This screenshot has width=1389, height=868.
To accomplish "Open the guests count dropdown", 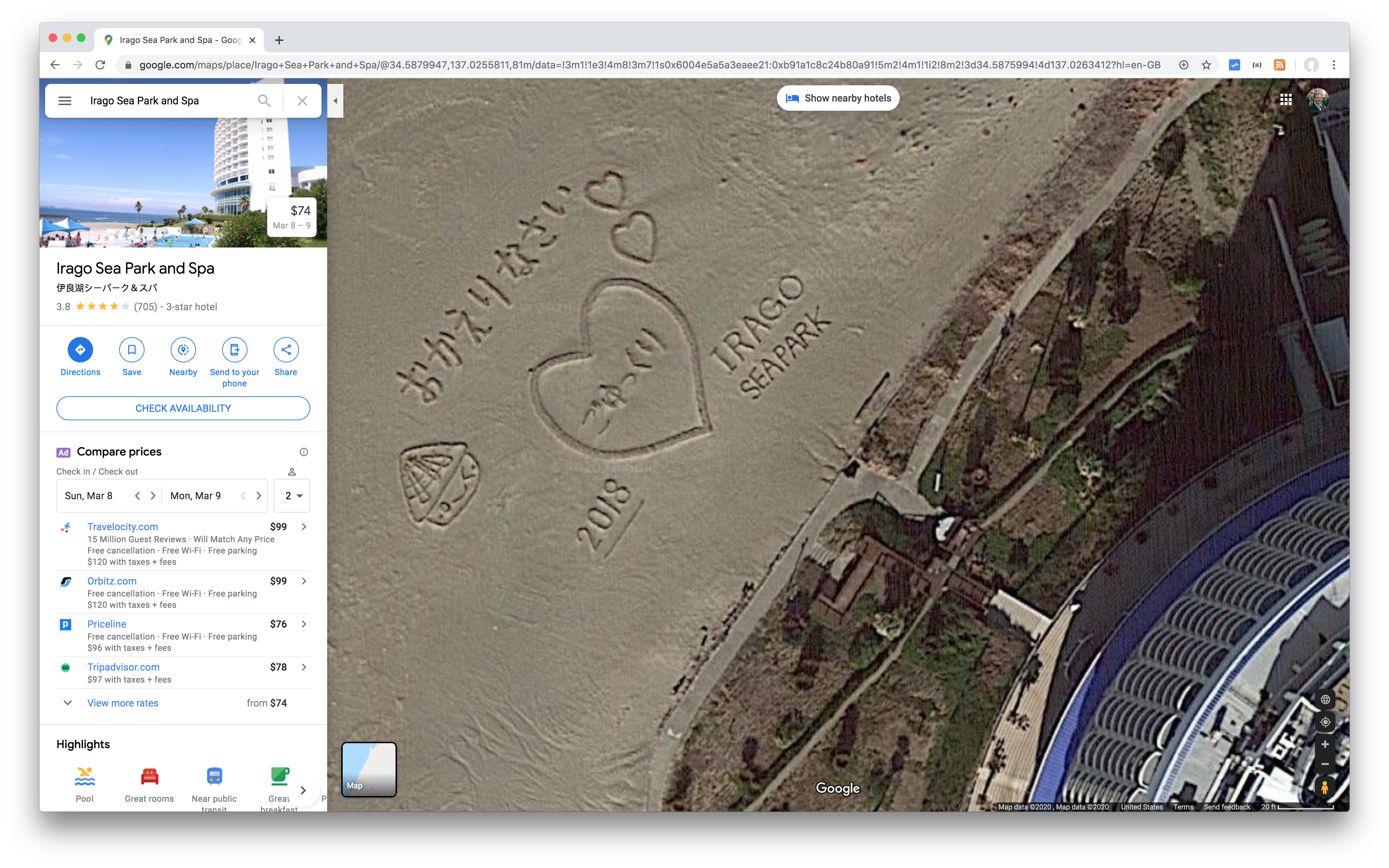I will [292, 495].
